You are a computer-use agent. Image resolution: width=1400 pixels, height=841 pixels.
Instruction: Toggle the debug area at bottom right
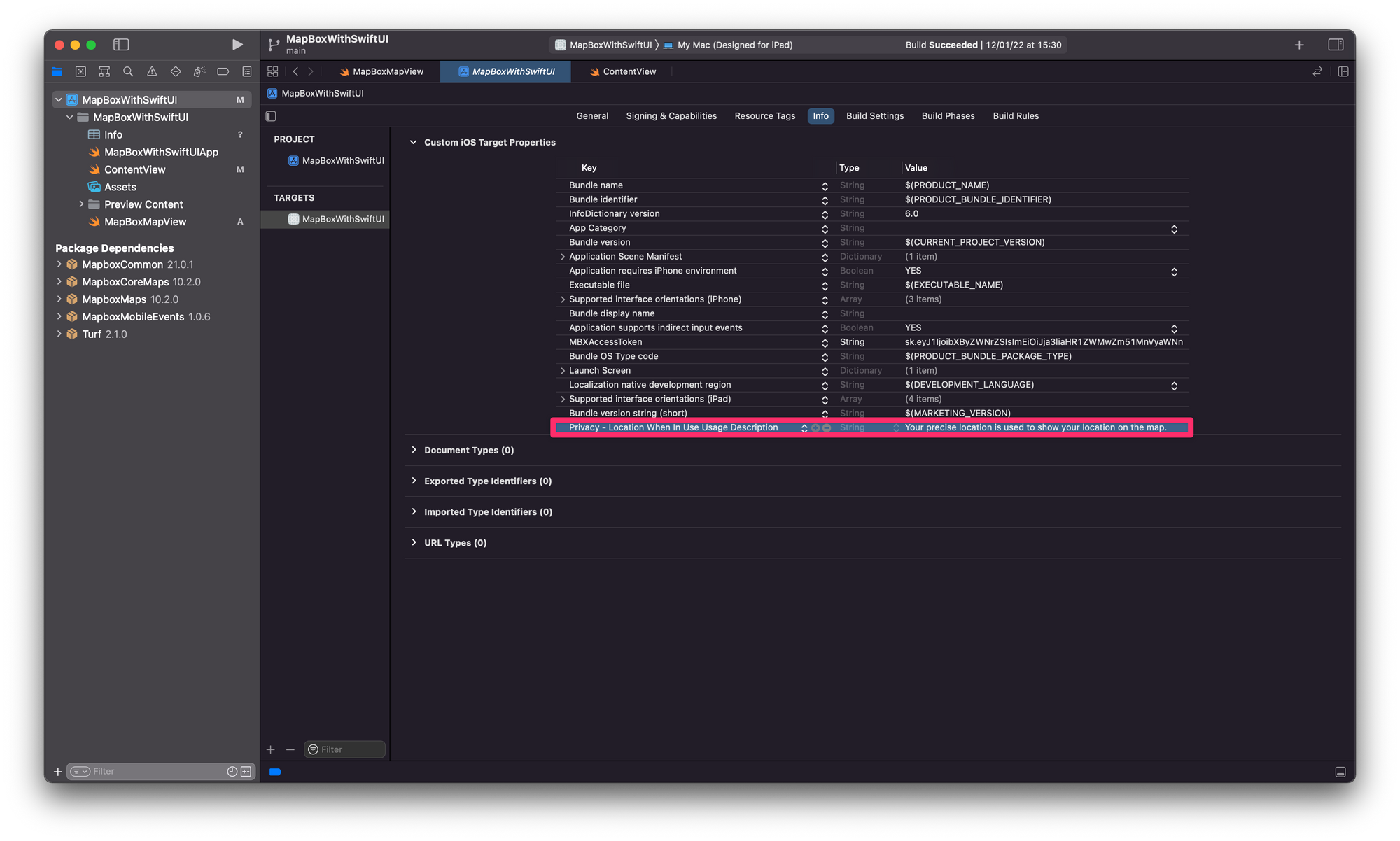point(1340,772)
